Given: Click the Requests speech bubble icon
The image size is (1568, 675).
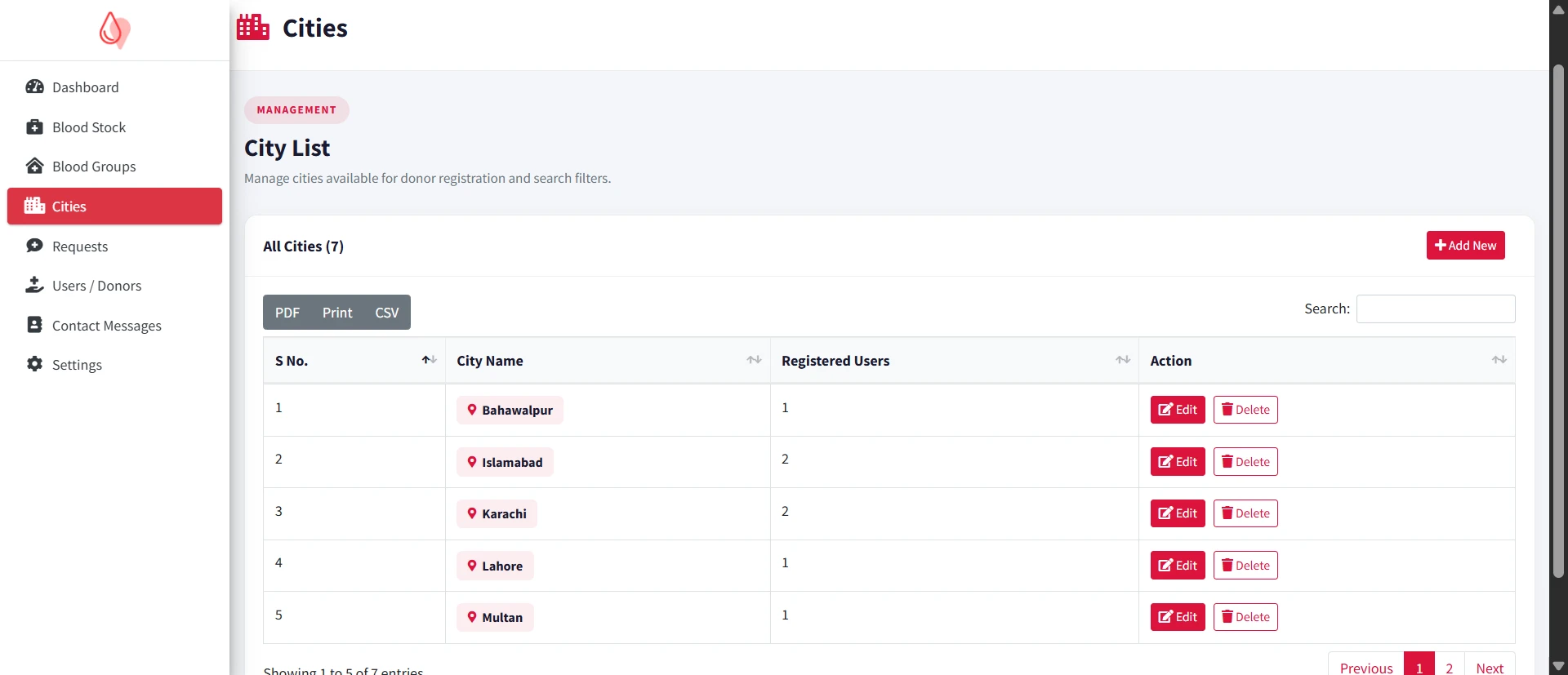Looking at the screenshot, I should pos(34,246).
